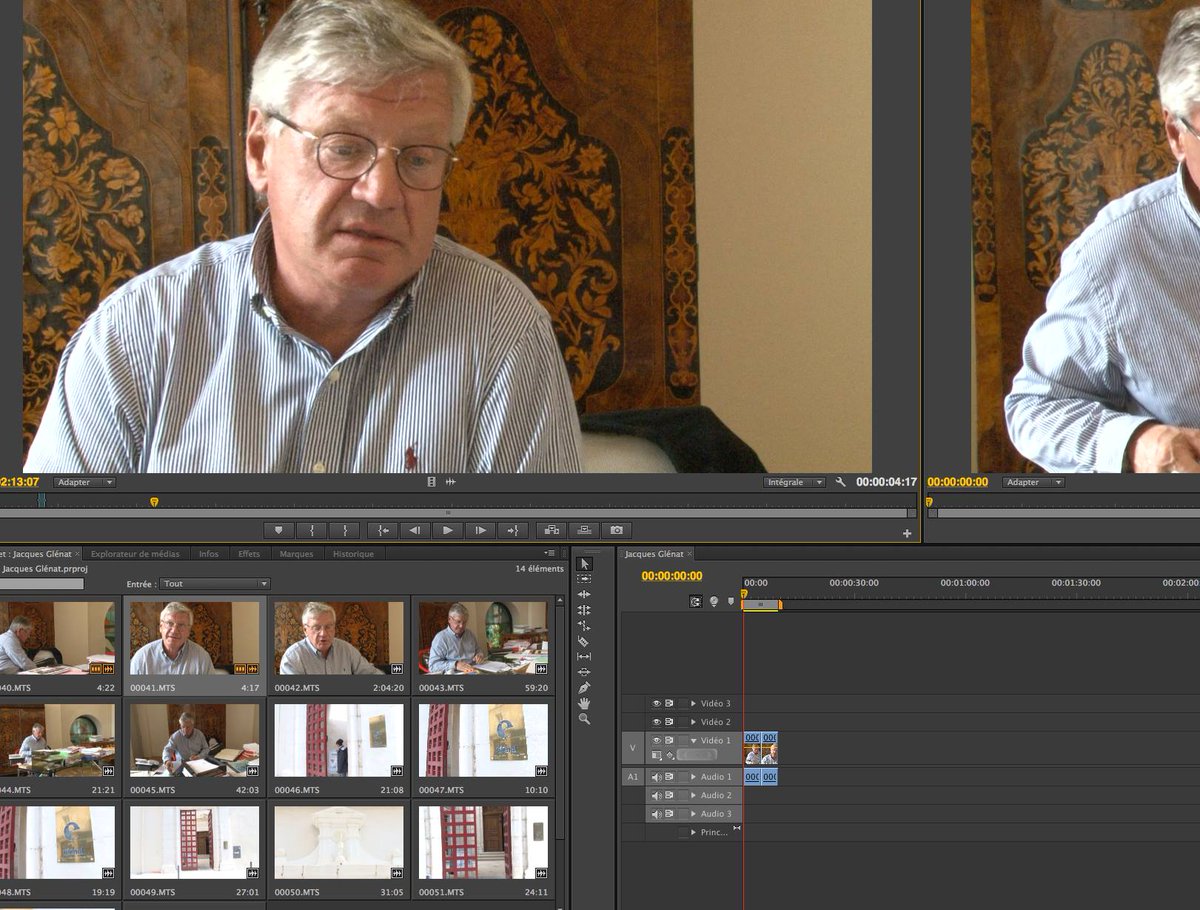This screenshot has height=910, width=1200.
Task: Collapse the Vidéo 1 track disclosure triangle
Action: pos(694,740)
